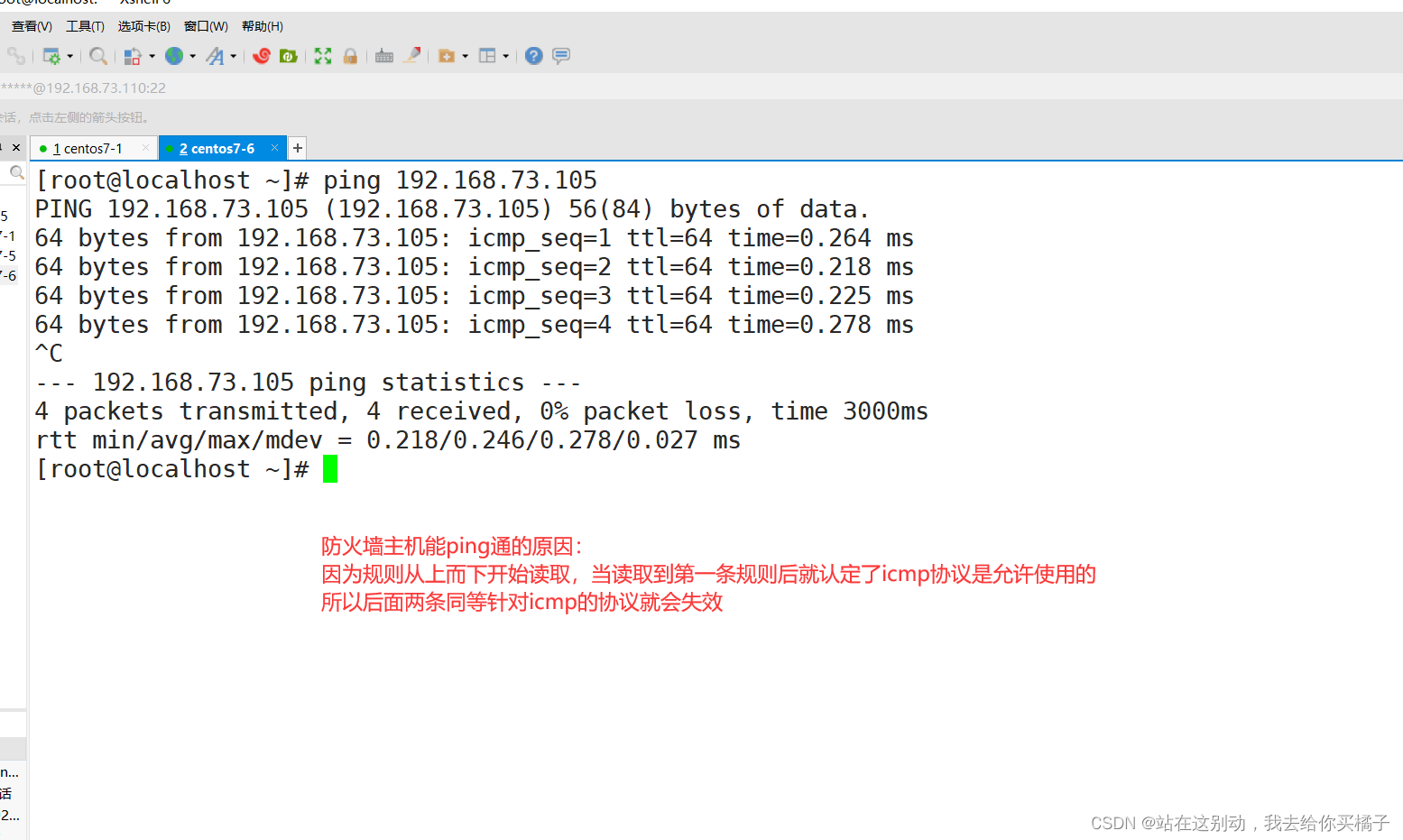Open session properties via the gear icon
1403x840 pixels.
click(52, 56)
